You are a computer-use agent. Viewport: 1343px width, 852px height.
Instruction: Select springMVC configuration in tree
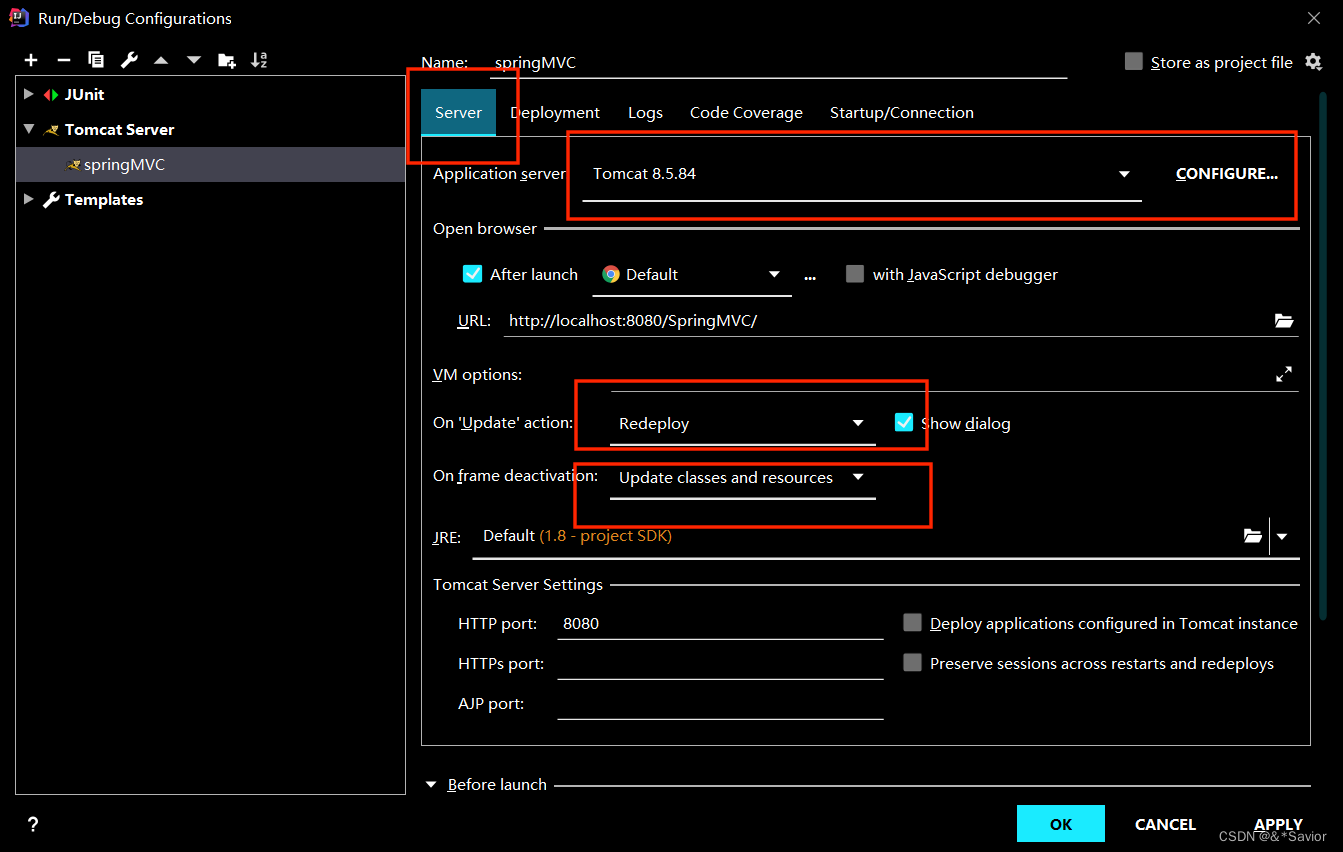click(x=210, y=165)
